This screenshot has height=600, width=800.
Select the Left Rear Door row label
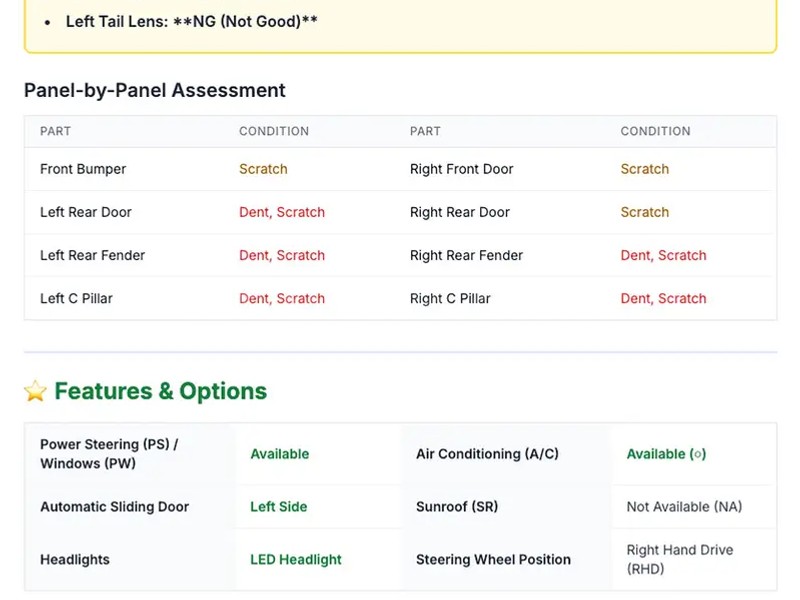(x=86, y=212)
